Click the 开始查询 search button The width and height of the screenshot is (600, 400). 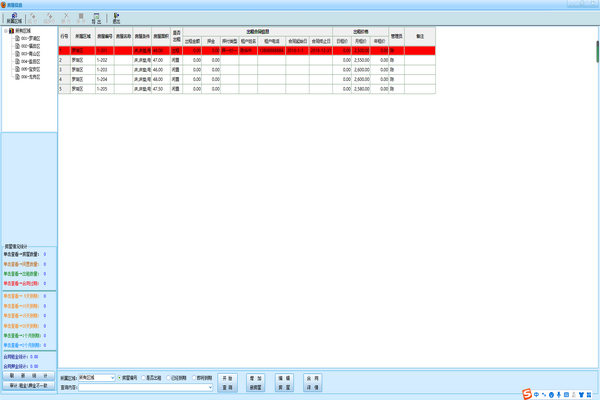[x=227, y=382]
